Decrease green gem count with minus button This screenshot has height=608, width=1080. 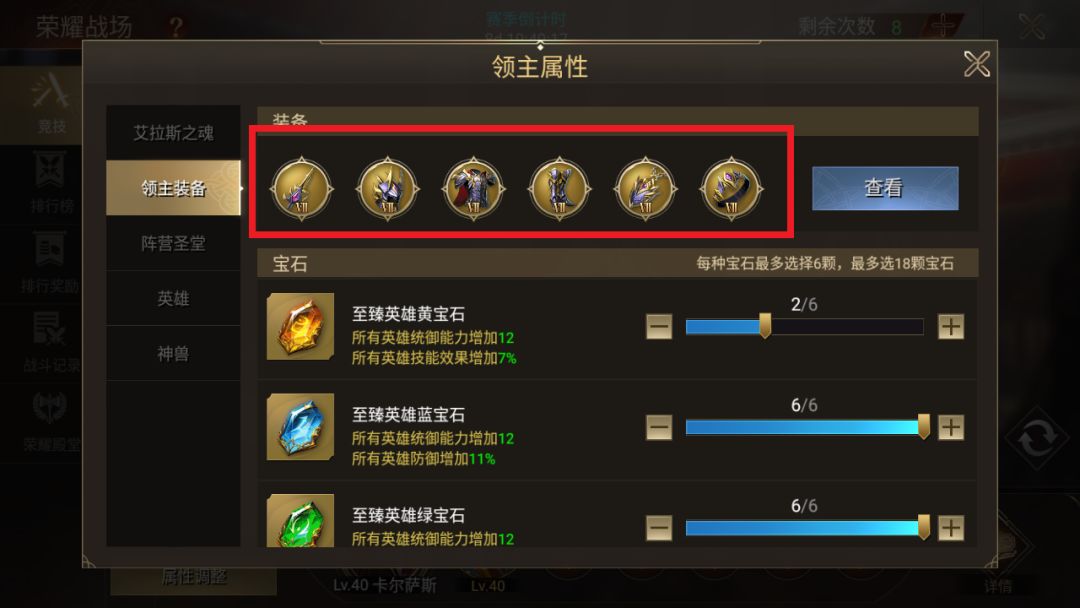click(x=658, y=528)
